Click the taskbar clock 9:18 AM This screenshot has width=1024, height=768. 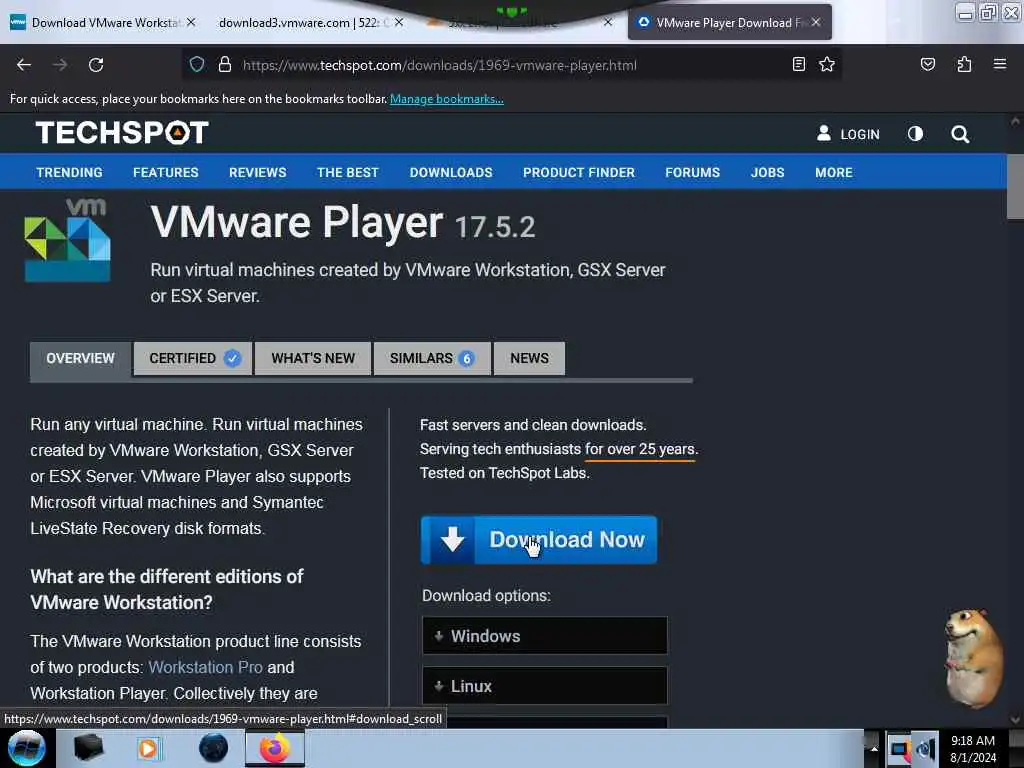click(x=972, y=741)
